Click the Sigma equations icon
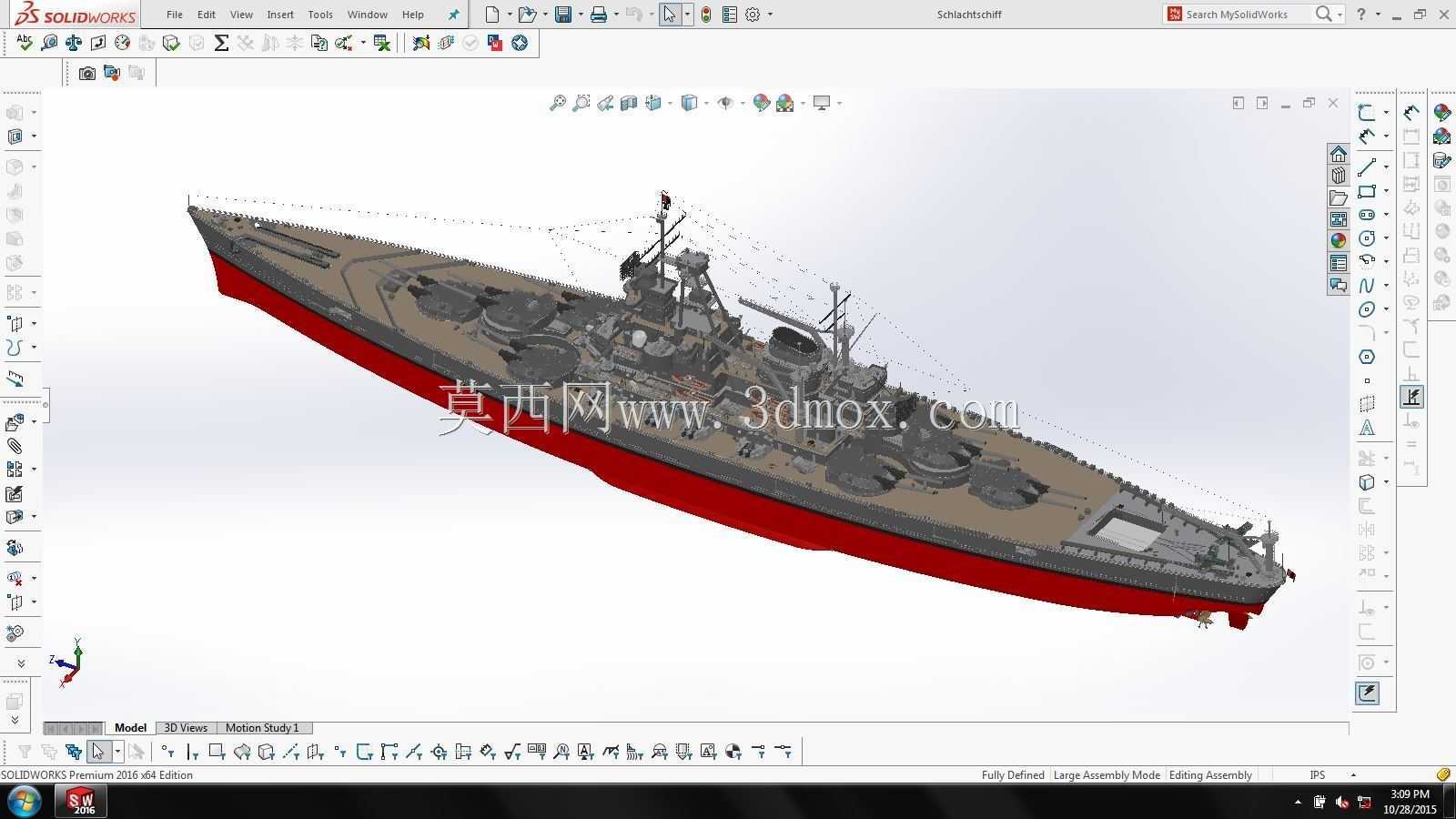 [221, 43]
